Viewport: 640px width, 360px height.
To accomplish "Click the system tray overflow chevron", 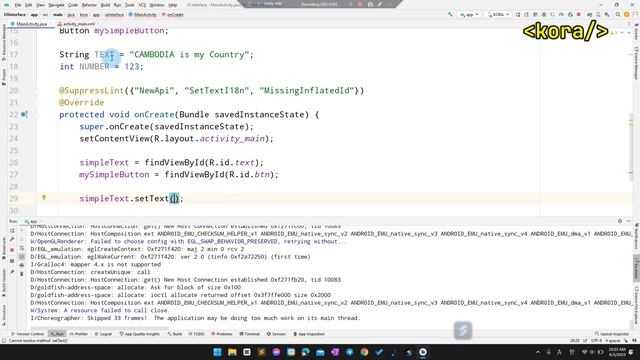I will click(538, 352).
